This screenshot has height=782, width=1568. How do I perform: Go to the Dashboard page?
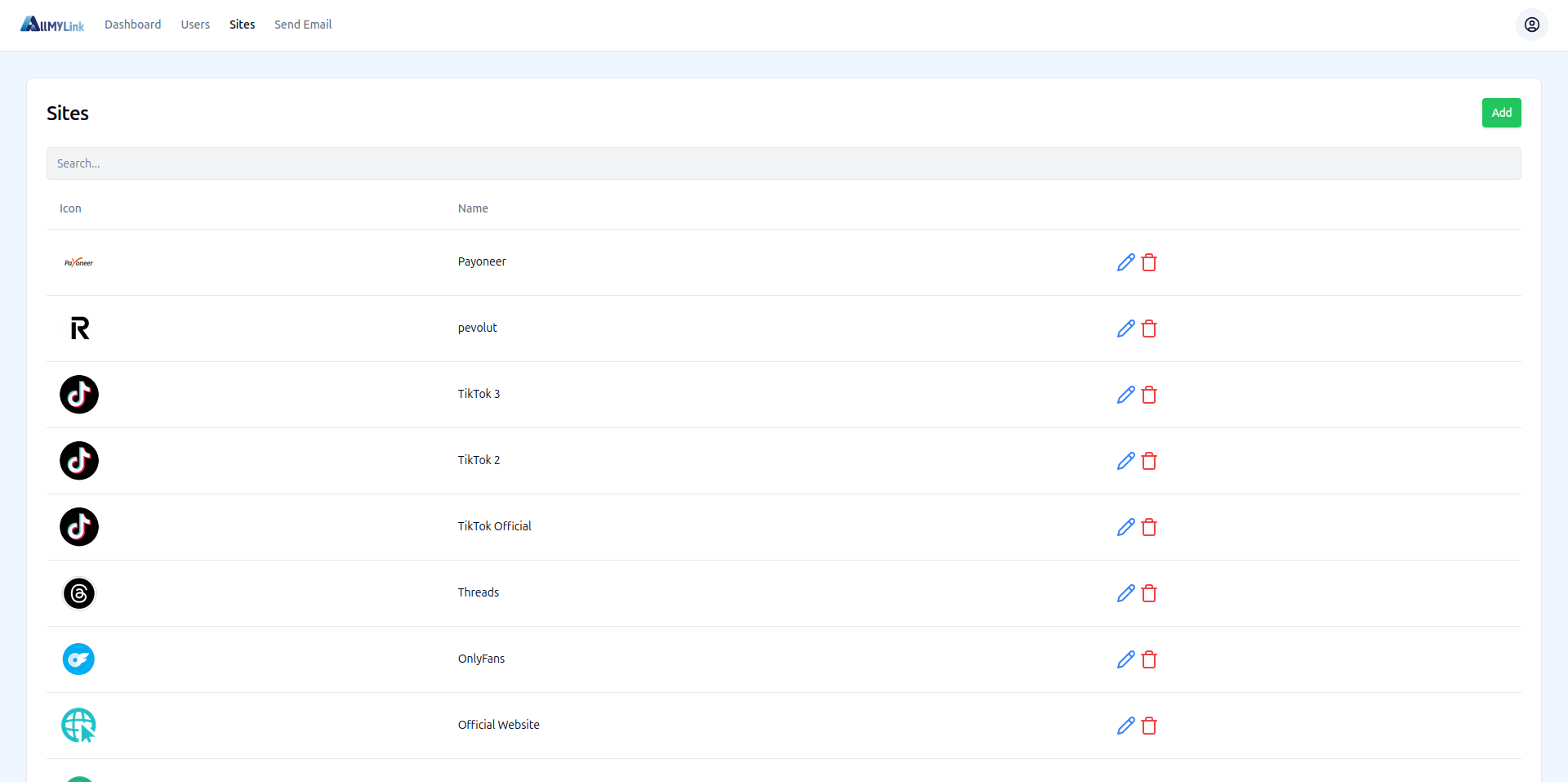coord(132,25)
